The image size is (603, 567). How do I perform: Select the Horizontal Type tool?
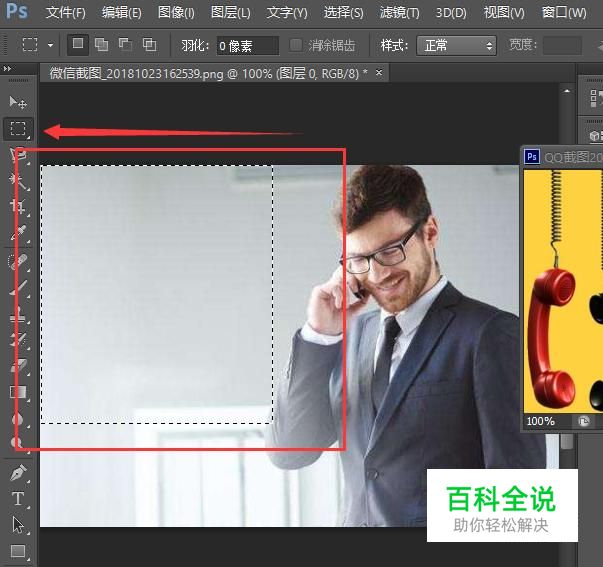click(x=18, y=499)
